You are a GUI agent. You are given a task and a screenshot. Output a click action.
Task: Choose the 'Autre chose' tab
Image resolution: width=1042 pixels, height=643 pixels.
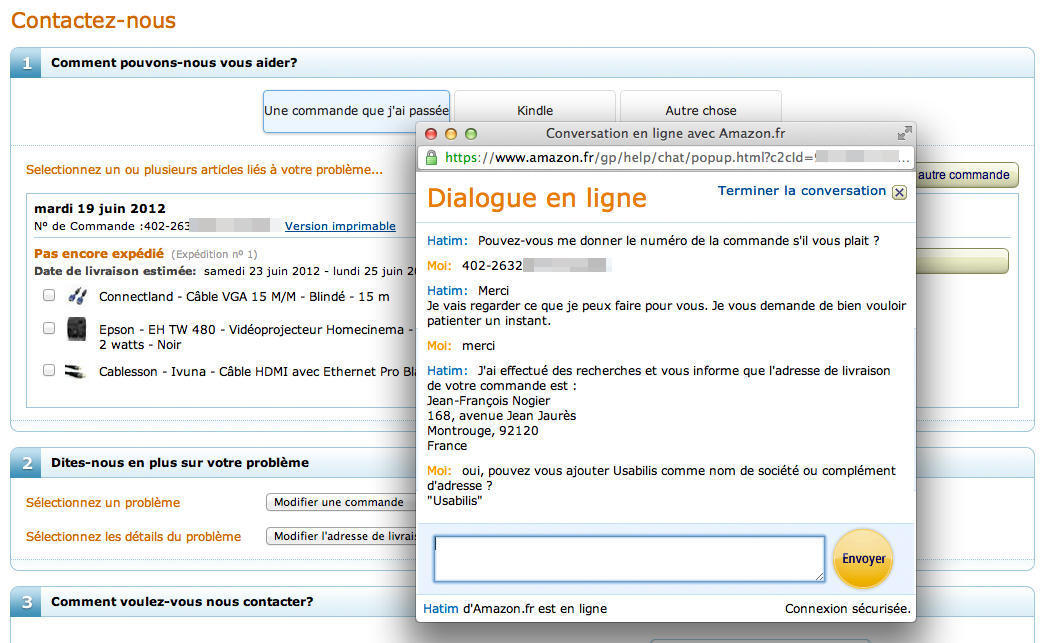coord(700,111)
